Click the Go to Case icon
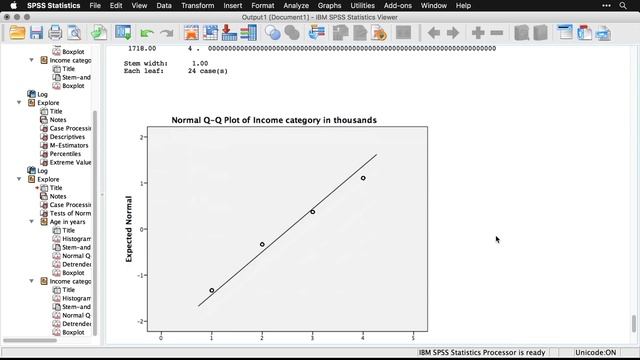 click(x=211, y=33)
